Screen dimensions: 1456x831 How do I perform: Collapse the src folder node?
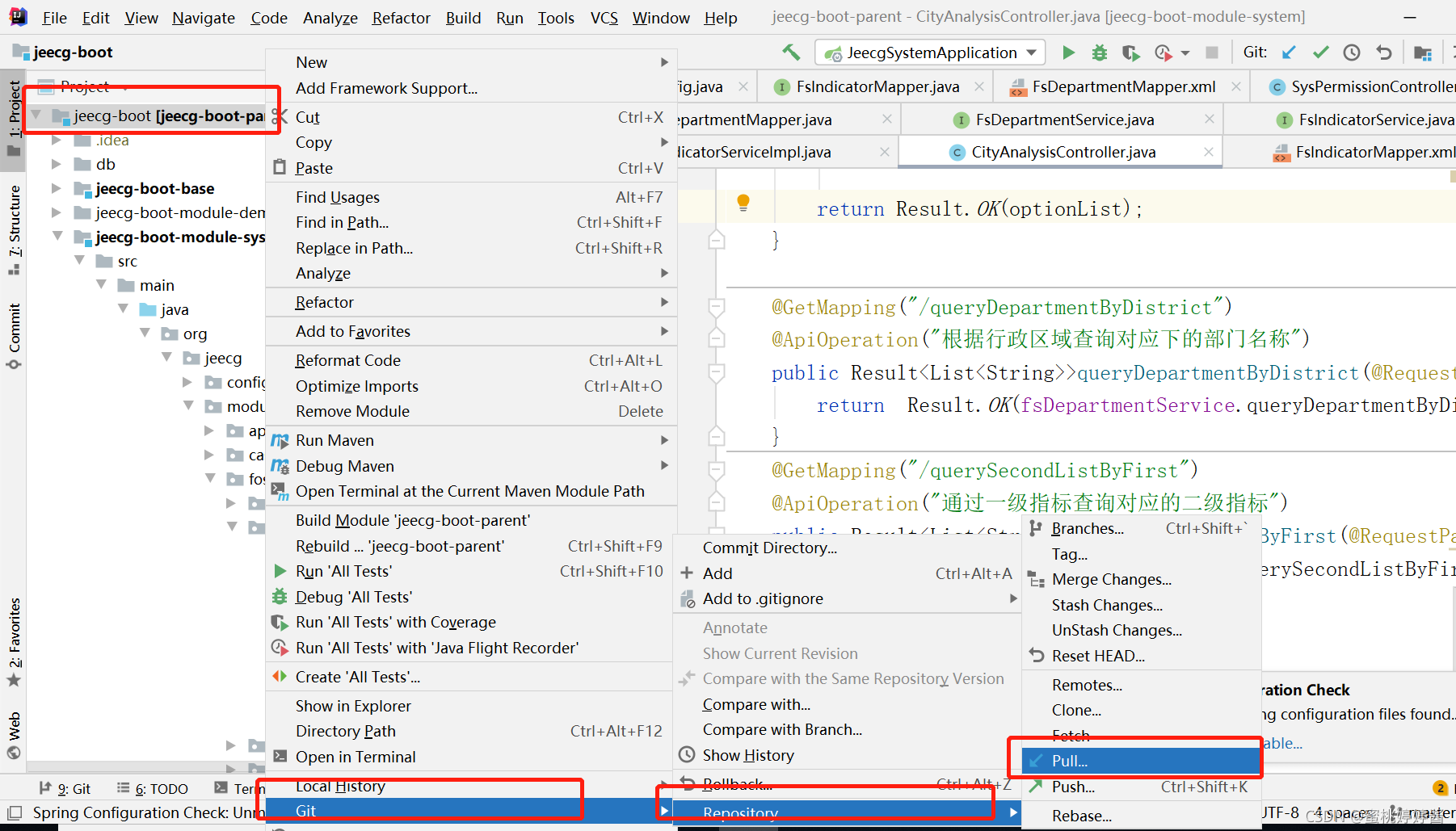(x=79, y=261)
